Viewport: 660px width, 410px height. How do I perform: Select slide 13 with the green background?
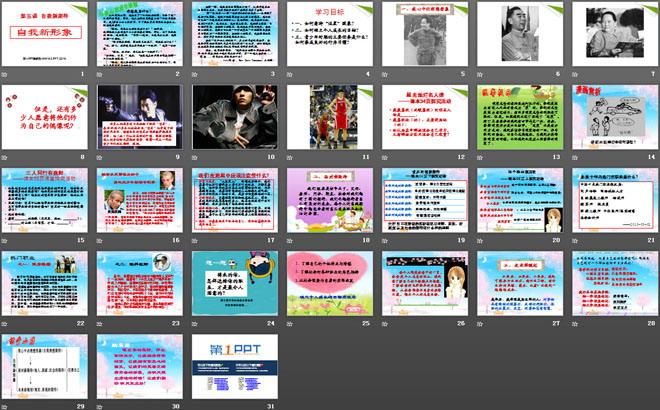click(x=517, y=119)
